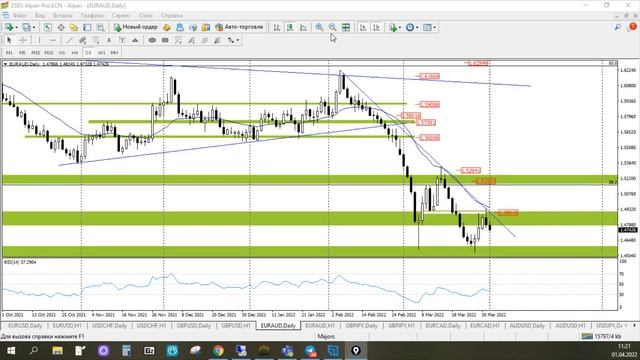640x360 pixels.
Task: Open the Файл menu
Action: coord(20,16)
